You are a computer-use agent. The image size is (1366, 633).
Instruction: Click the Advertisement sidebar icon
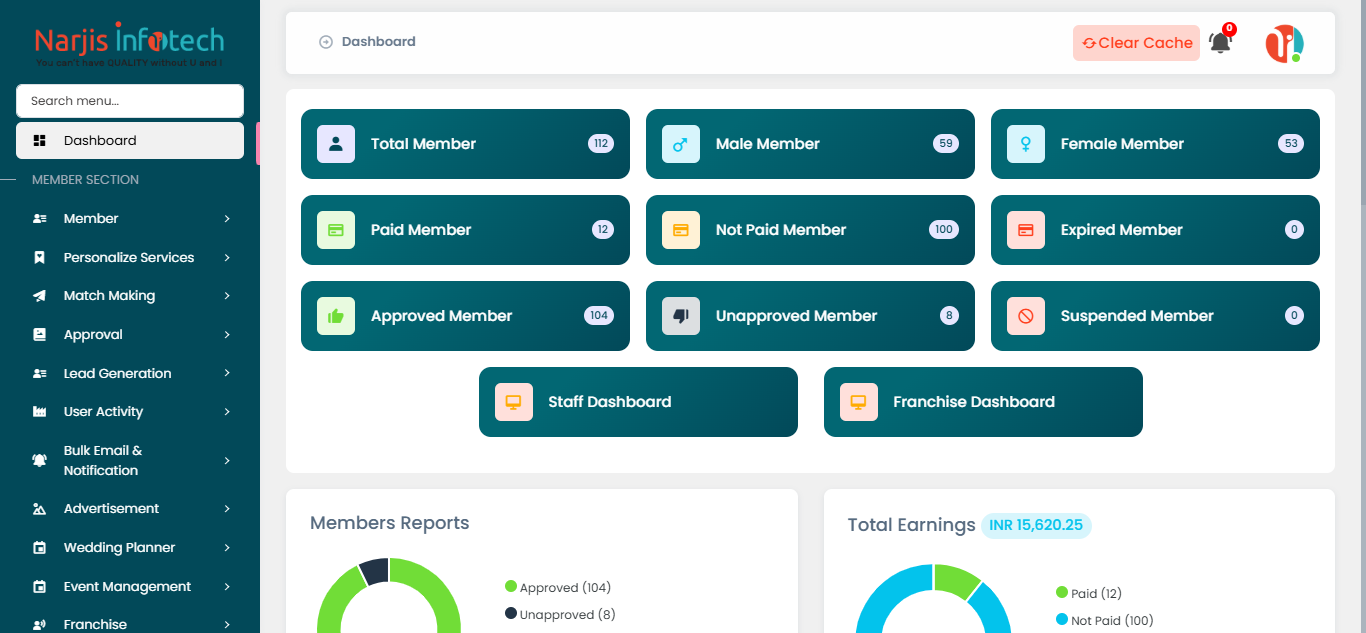pyautogui.click(x=40, y=509)
